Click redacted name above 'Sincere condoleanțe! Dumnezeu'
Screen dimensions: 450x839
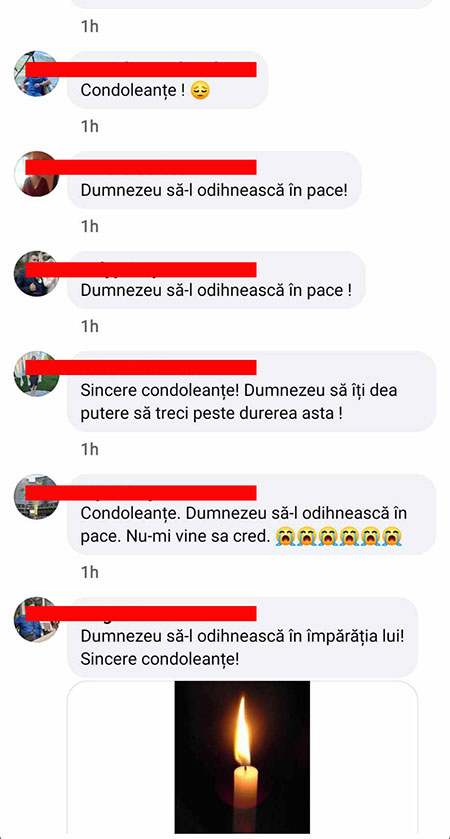pos(141,368)
